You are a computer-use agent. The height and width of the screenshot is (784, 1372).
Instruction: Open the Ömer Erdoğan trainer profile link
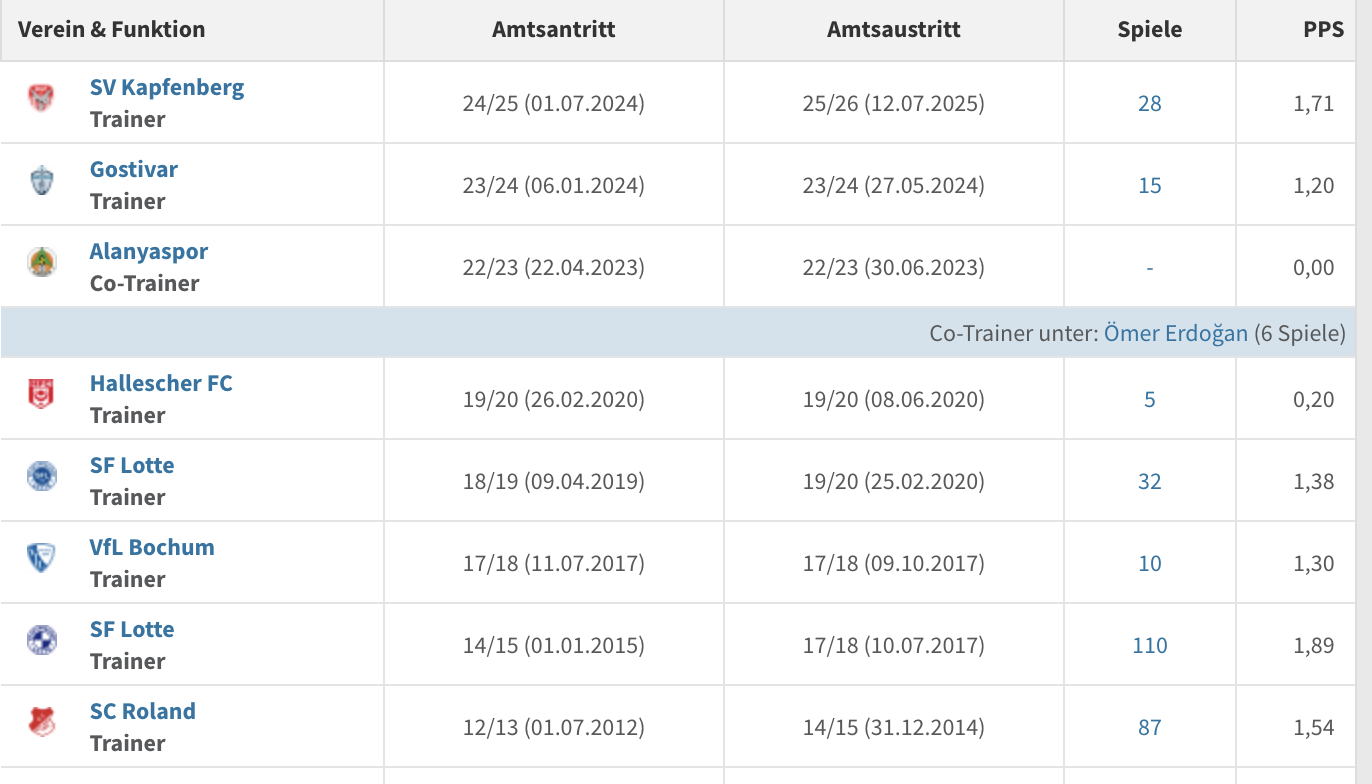click(x=1175, y=333)
